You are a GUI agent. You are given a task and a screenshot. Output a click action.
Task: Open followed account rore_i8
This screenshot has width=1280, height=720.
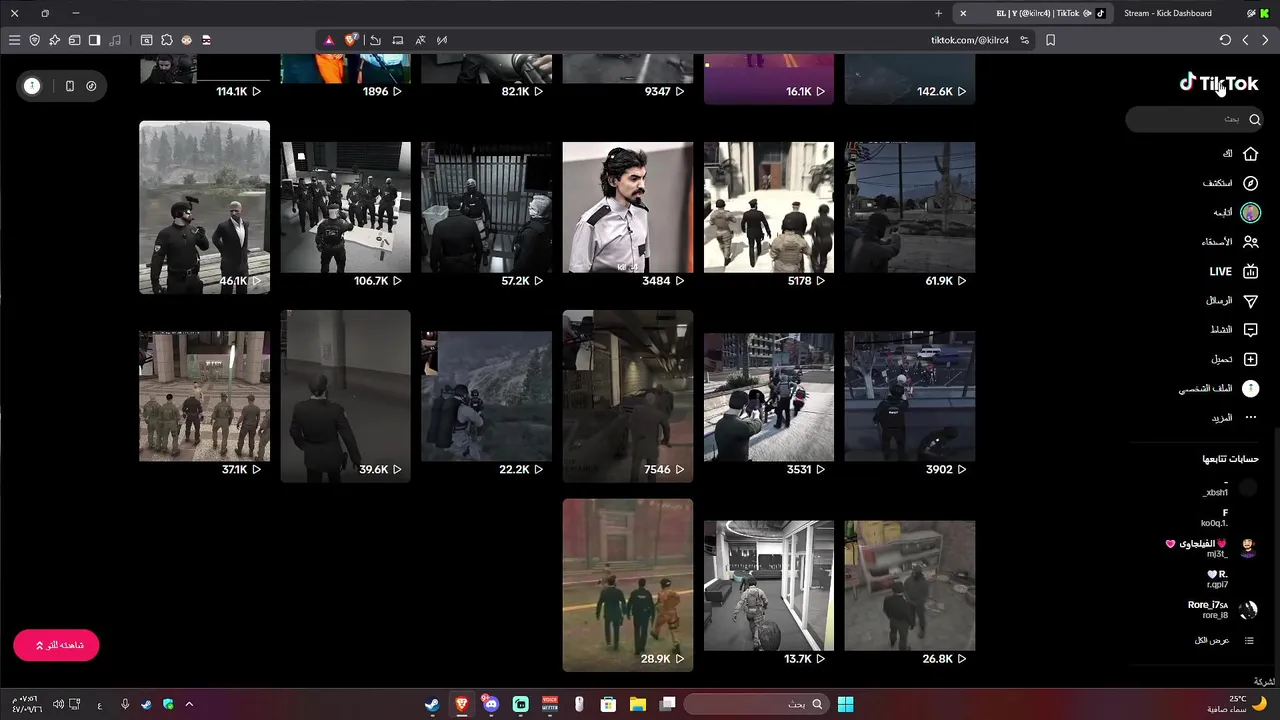[x=1222, y=609]
